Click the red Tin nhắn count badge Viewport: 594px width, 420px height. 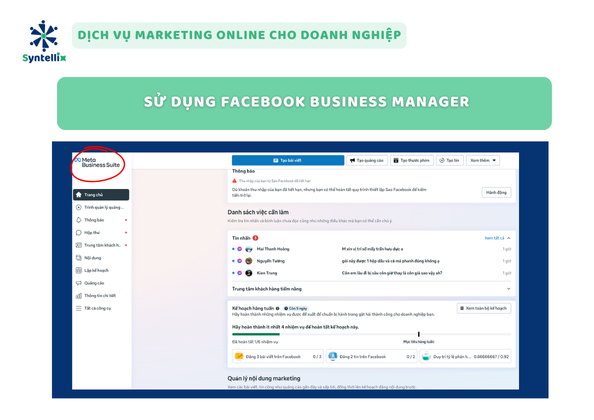coord(255,238)
